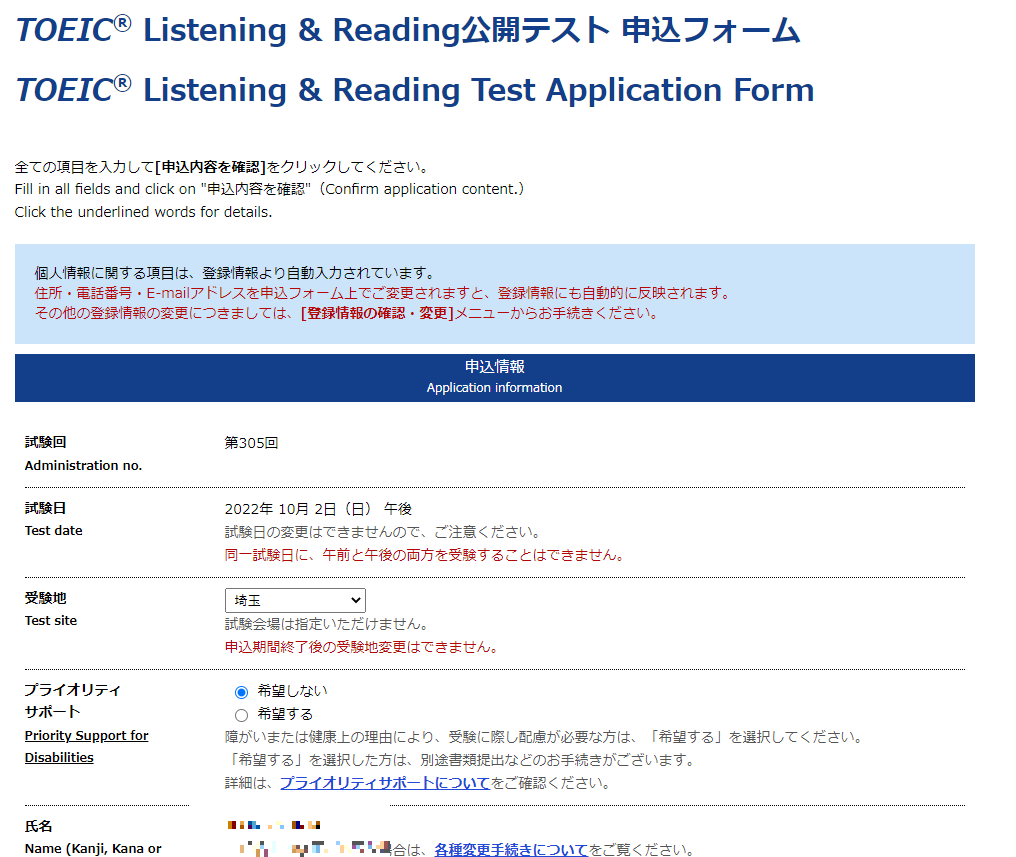Viewport: 1016px width, 857px height.
Task: Click the 障がいまたは健康上の理由により explanation line
Action: [544, 737]
